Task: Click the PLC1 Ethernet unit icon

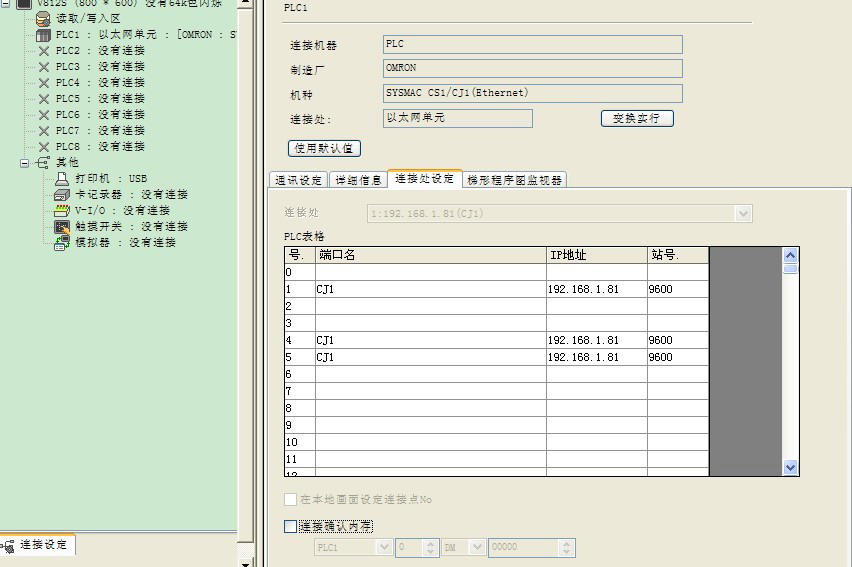Action: point(43,34)
